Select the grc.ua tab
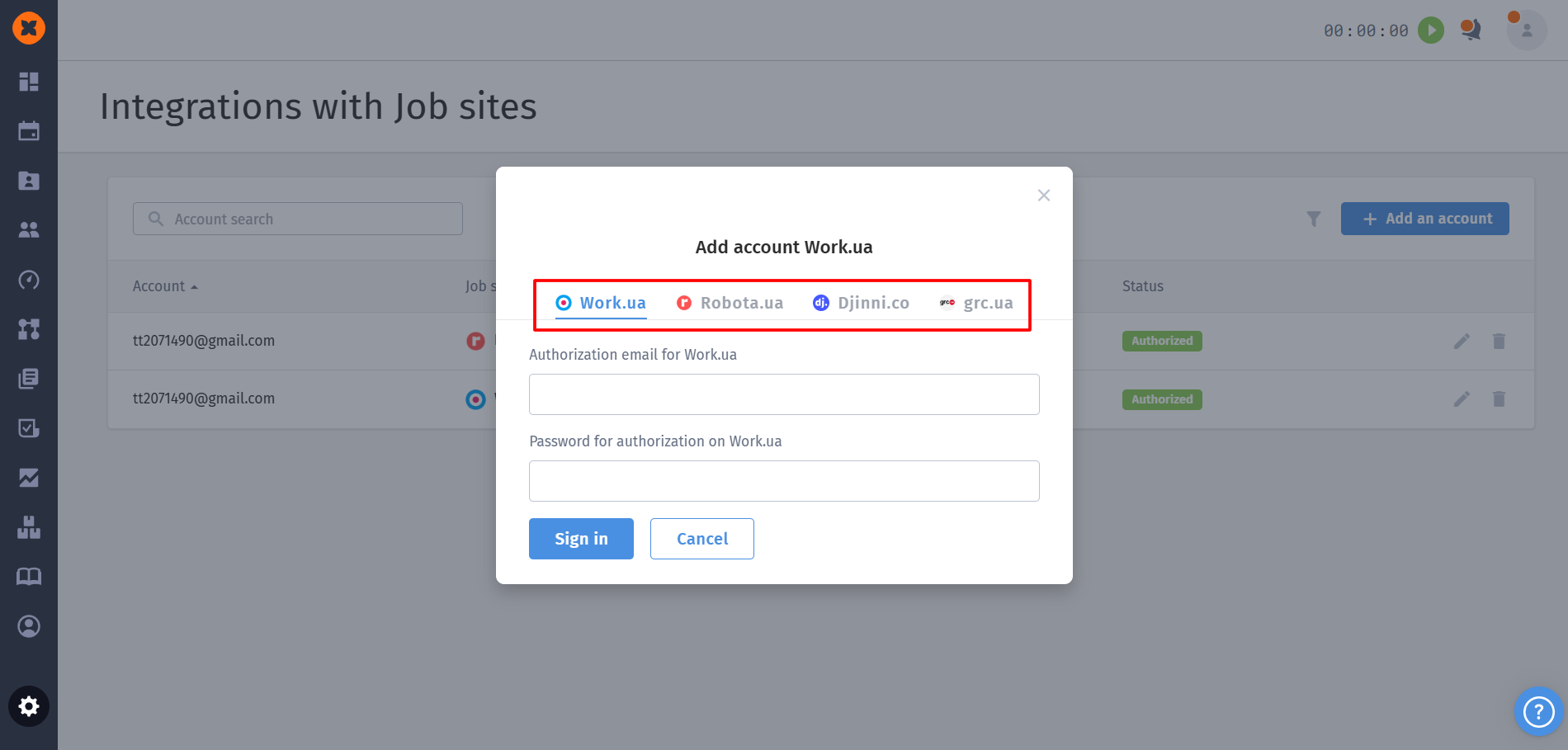This screenshot has width=1568, height=750. (976, 303)
